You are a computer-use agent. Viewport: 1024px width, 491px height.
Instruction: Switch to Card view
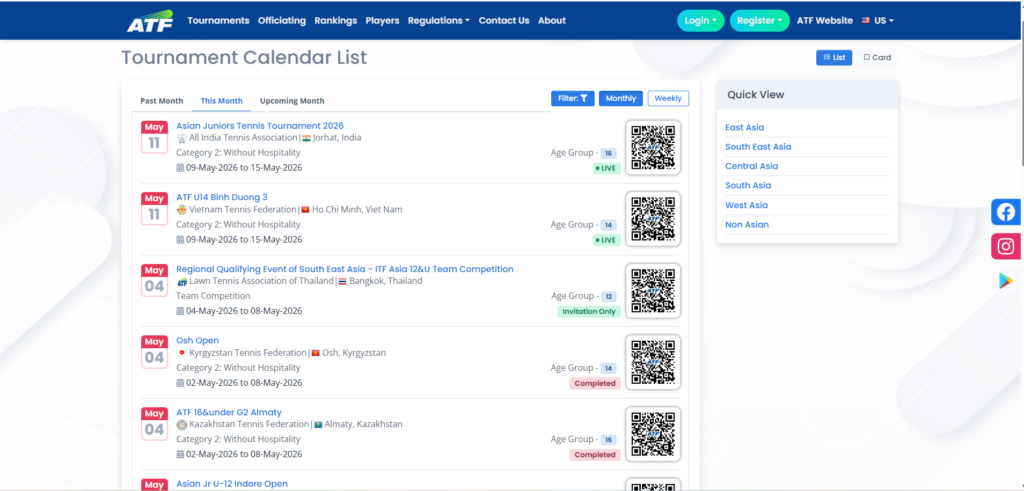pyautogui.click(x=877, y=57)
